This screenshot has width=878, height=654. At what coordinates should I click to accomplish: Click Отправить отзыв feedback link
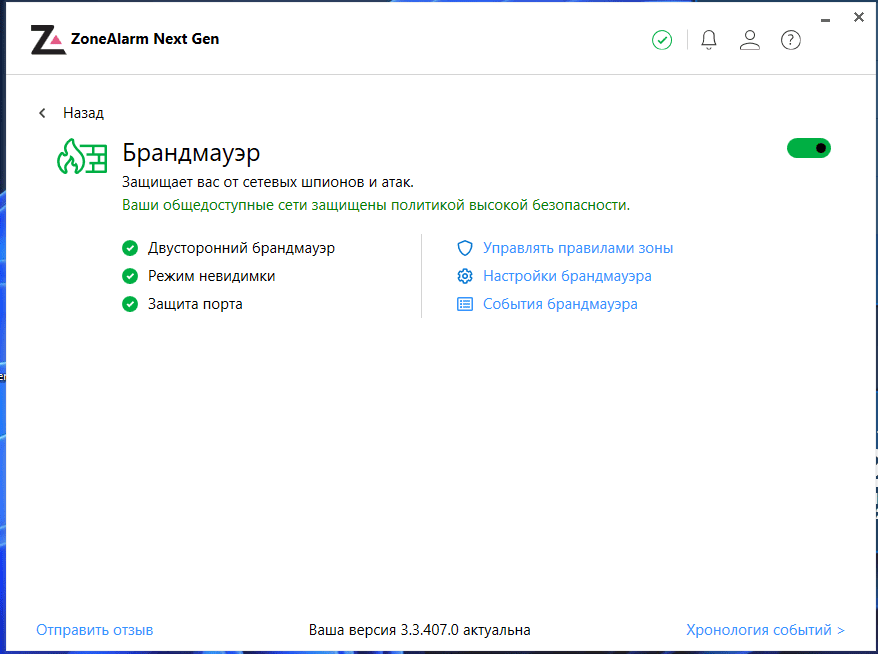click(x=95, y=630)
